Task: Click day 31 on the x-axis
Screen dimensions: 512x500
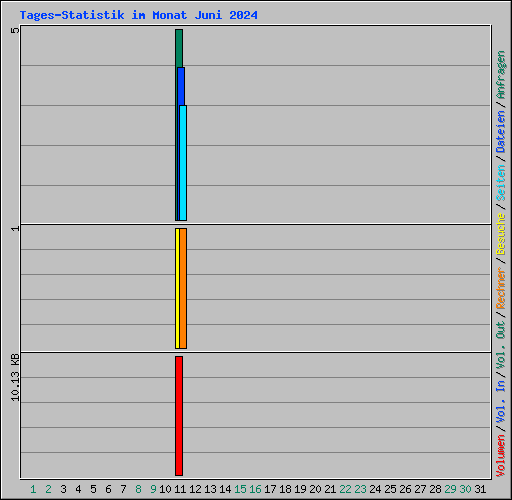Action: [480, 489]
